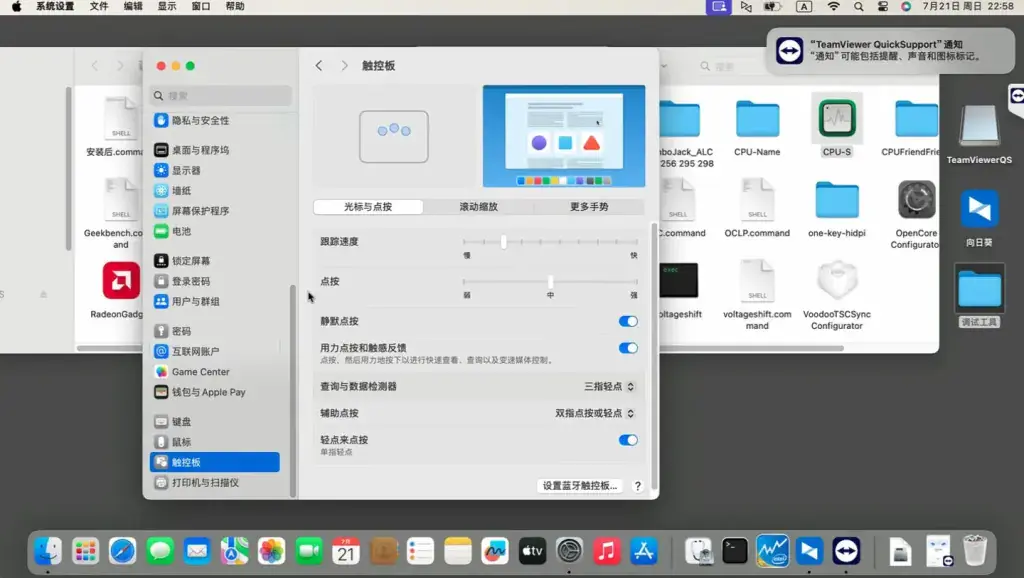This screenshot has width=1024, height=578.
Task: Open Secondary click (辅助点按) dropdown
Action: [x=594, y=413]
